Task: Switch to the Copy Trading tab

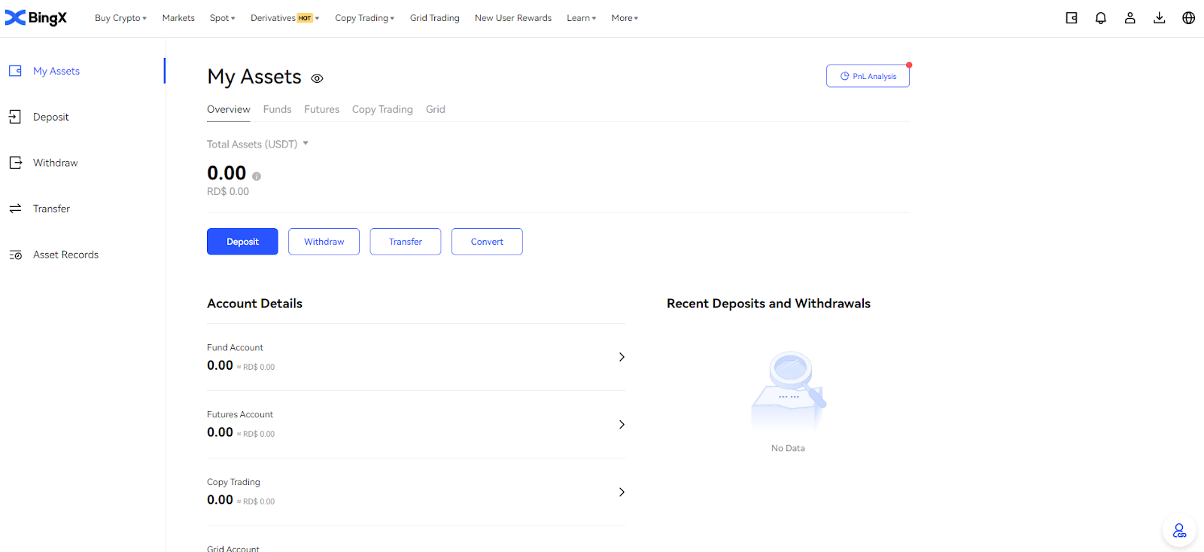Action: pyautogui.click(x=382, y=109)
